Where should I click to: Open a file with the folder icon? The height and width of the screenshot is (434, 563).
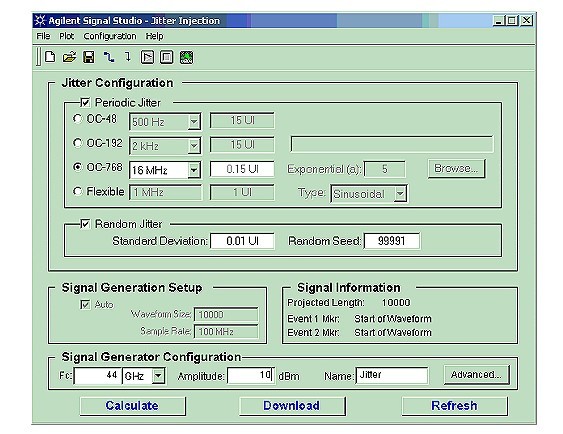point(69,57)
